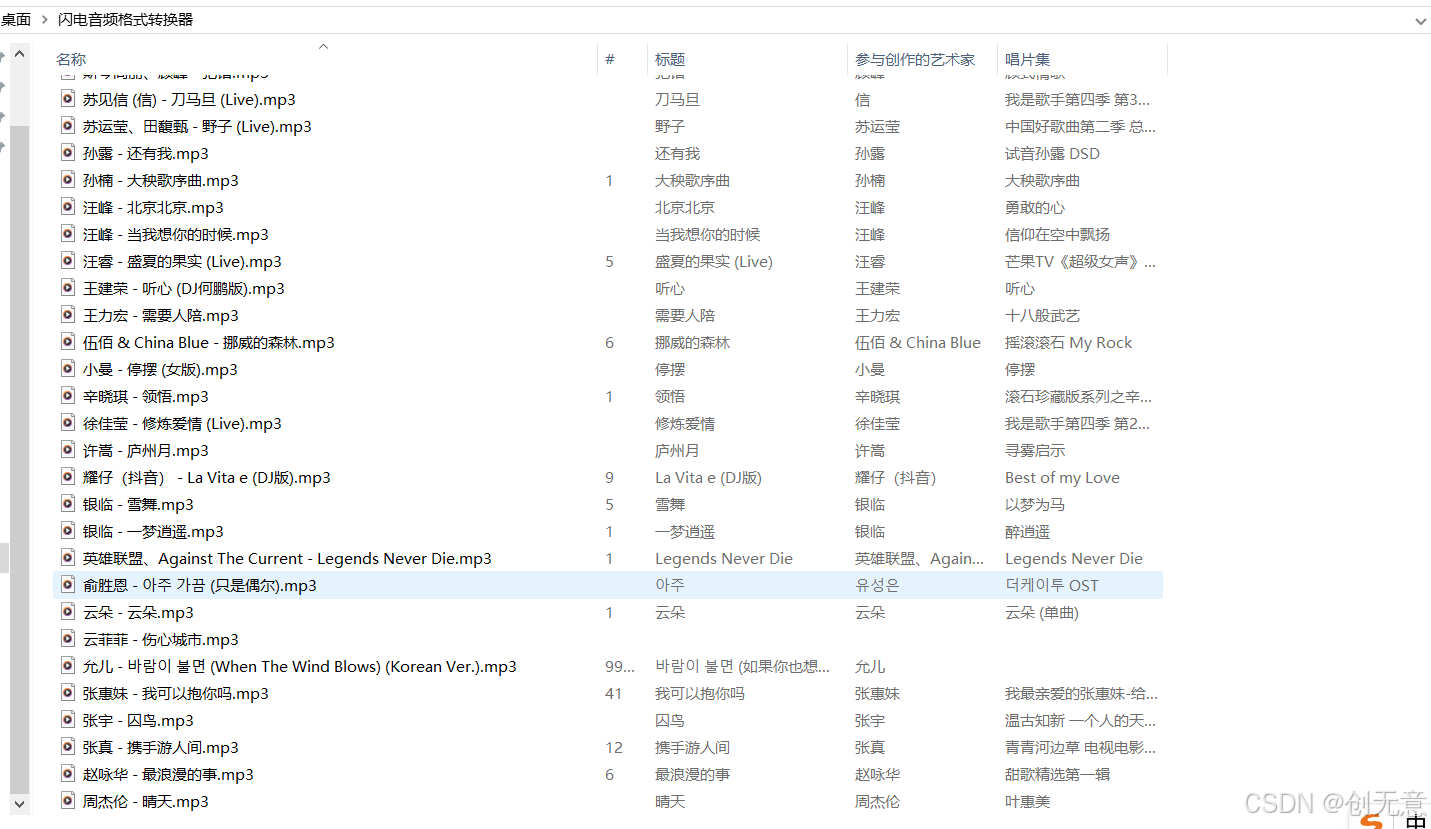The width and height of the screenshot is (1431, 829).
Task: Click the file icon beside Legends Never Die.mp3
Action: [68, 558]
